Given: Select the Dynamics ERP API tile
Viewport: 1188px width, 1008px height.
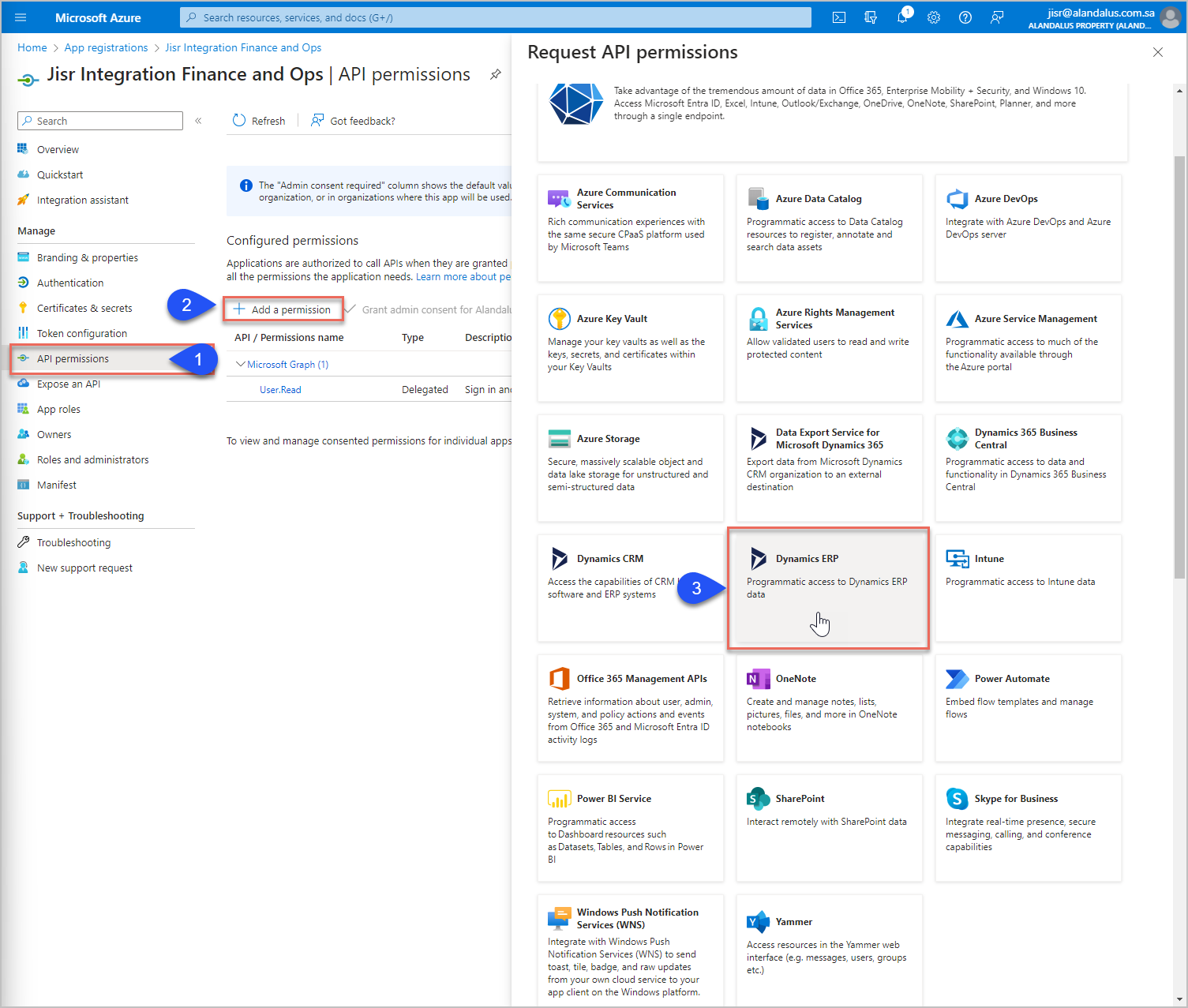Looking at the screenshot, I should click(827, 587).
